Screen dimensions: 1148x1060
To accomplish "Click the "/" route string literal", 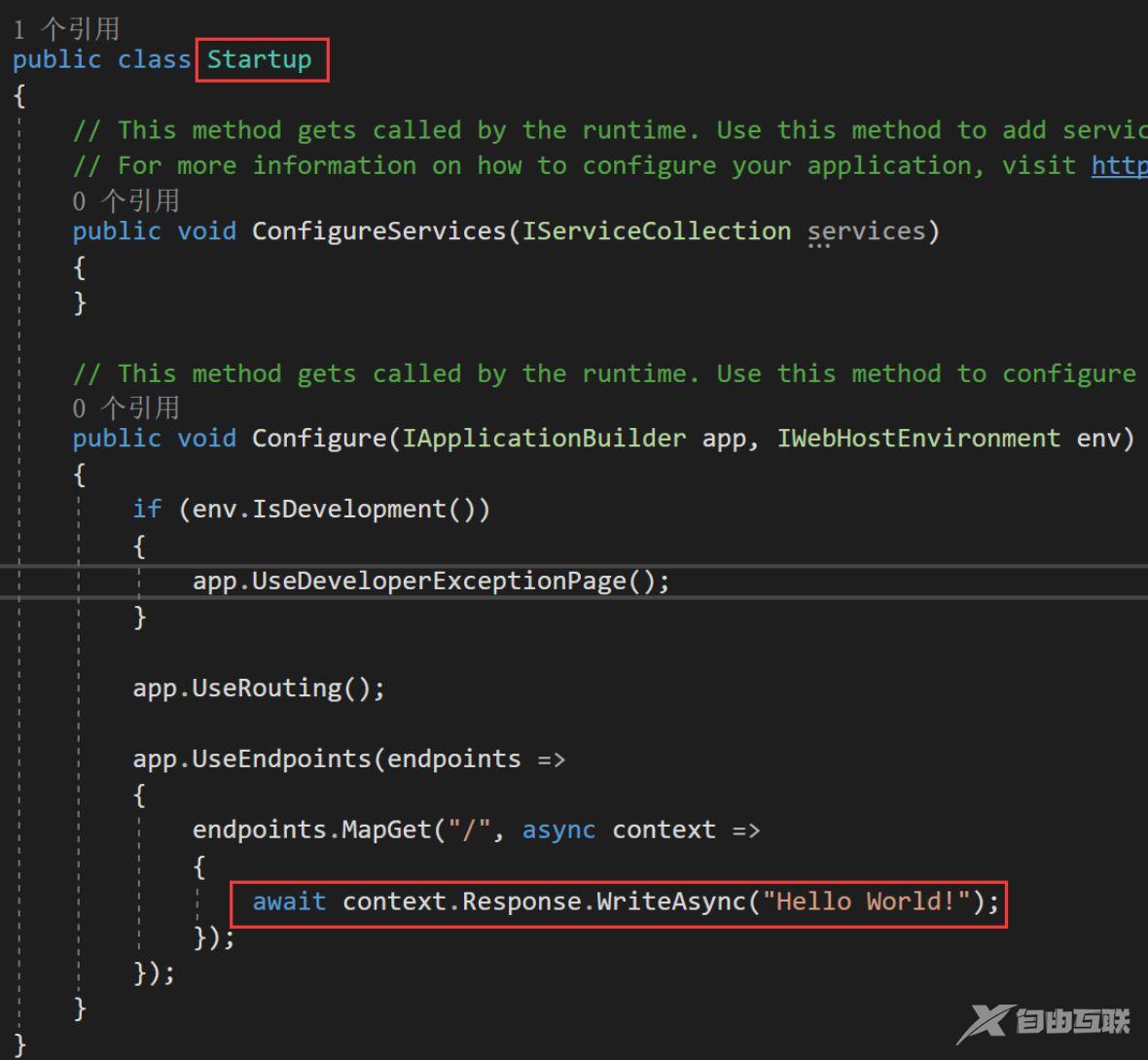I will [x=469, y=830].
